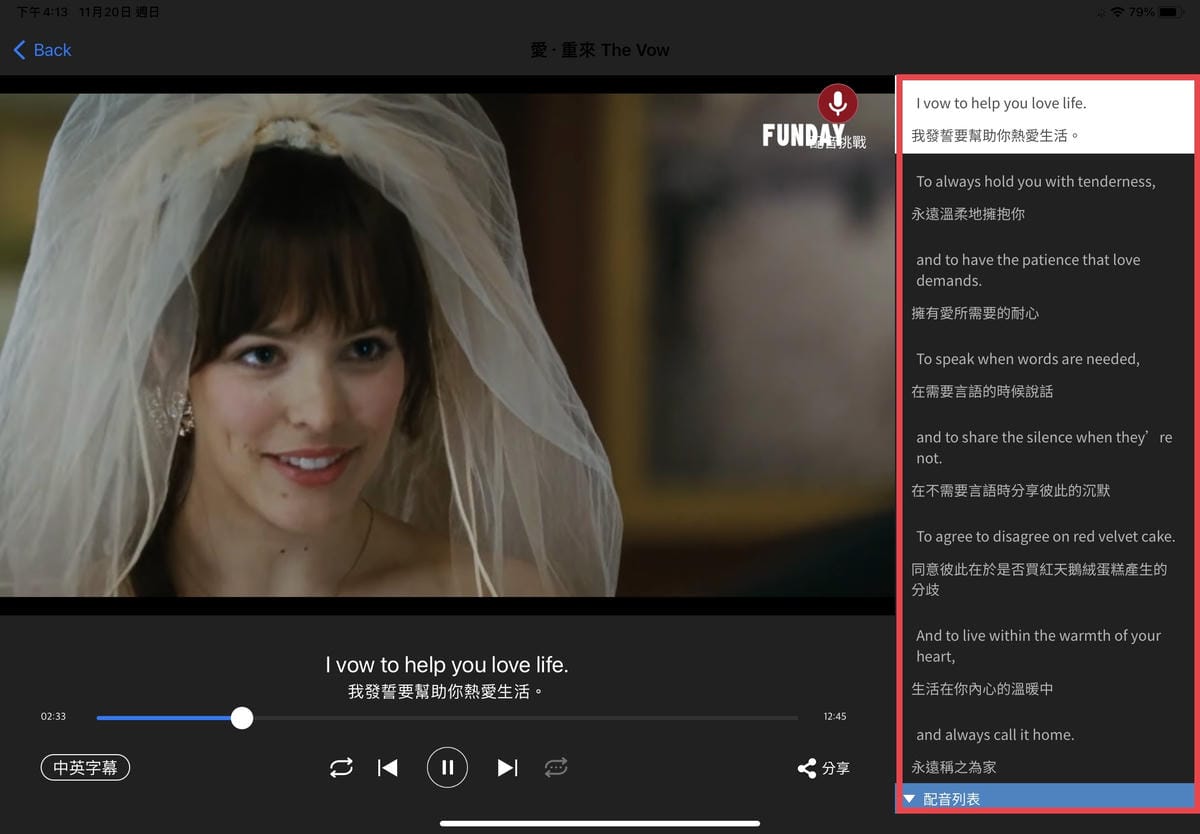
Task: Jump to 'and to share the silence' line
Action: pyautogui.click(x=1043, y=448)
